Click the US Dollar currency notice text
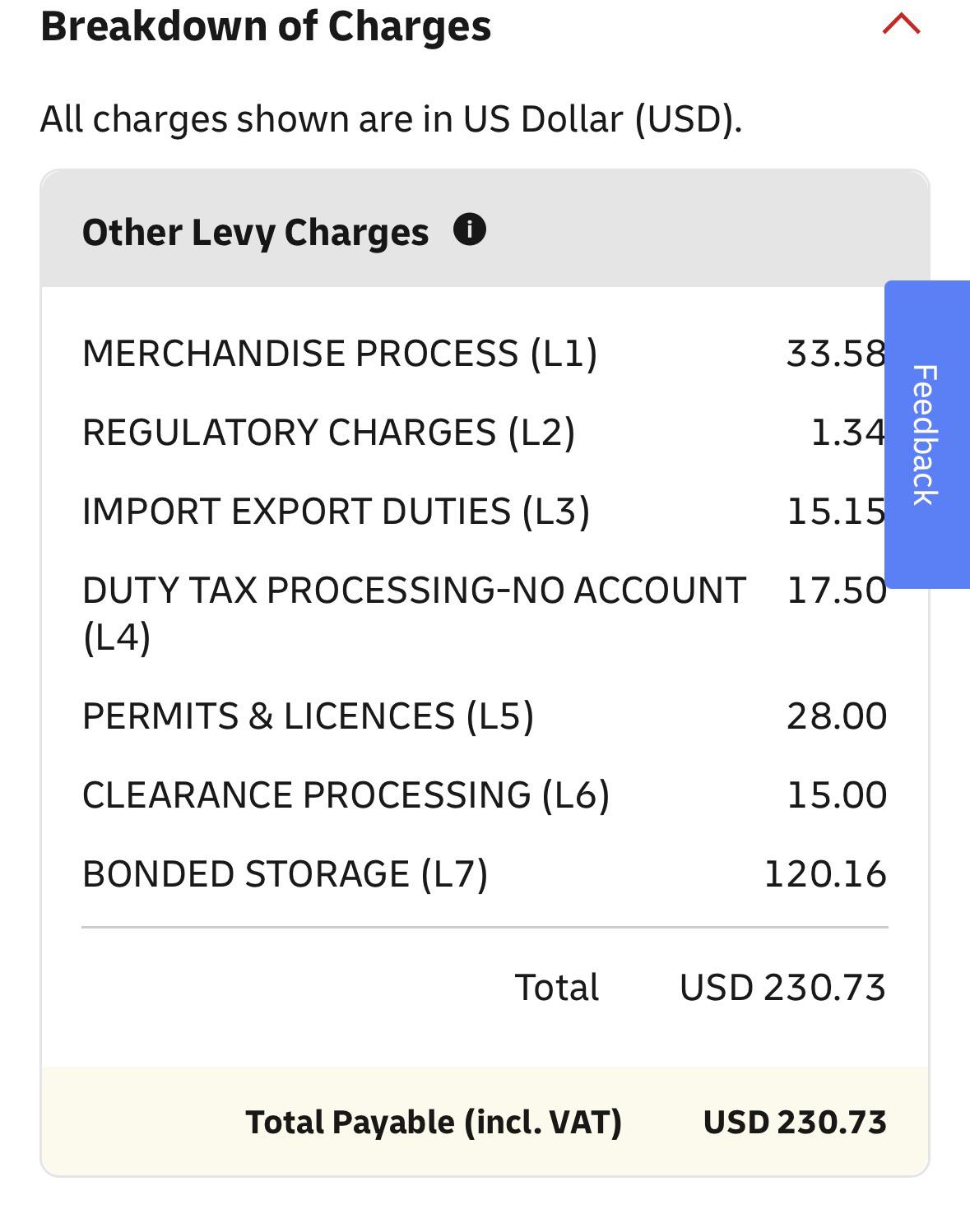This screenshot has height=1232, width=970. pyautogui.click(x=391, y=119)
